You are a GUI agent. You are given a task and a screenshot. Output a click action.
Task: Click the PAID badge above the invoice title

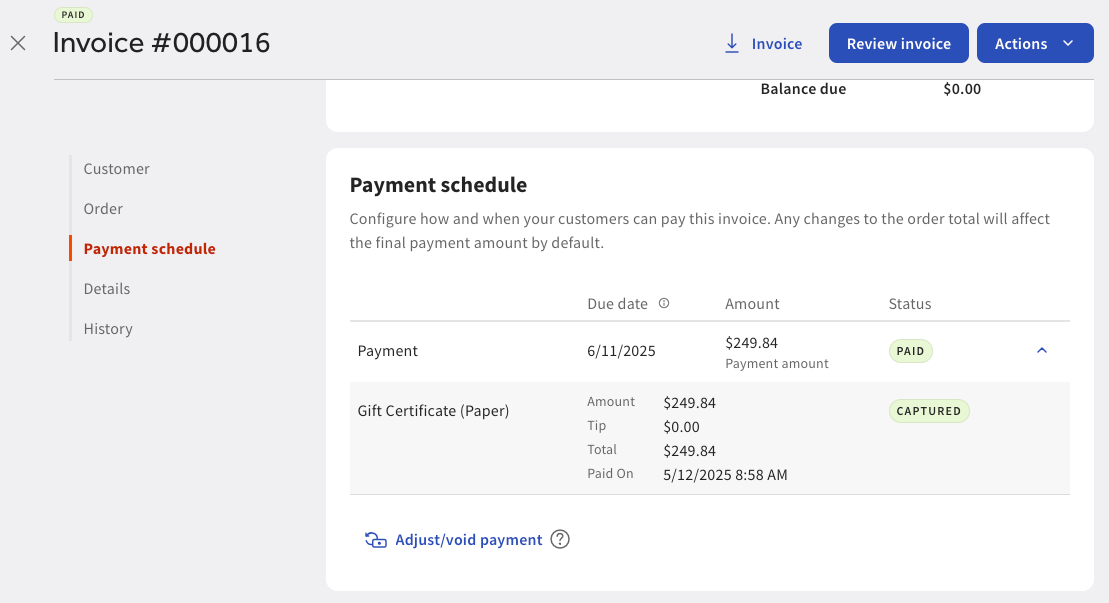point(73,14)
